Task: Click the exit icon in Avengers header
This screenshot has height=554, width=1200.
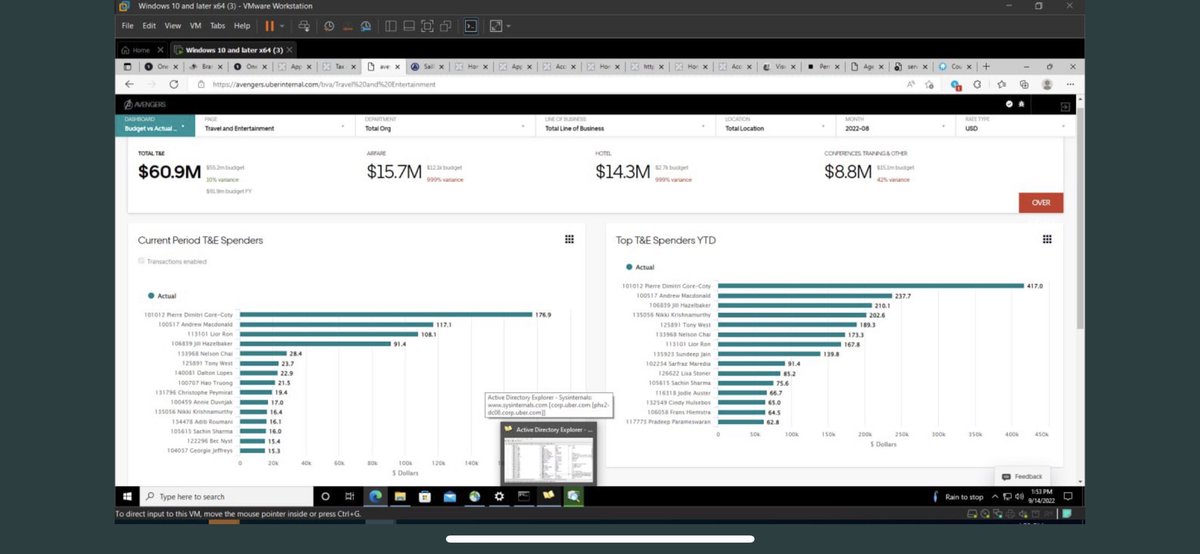Action: pos(1066,105)
